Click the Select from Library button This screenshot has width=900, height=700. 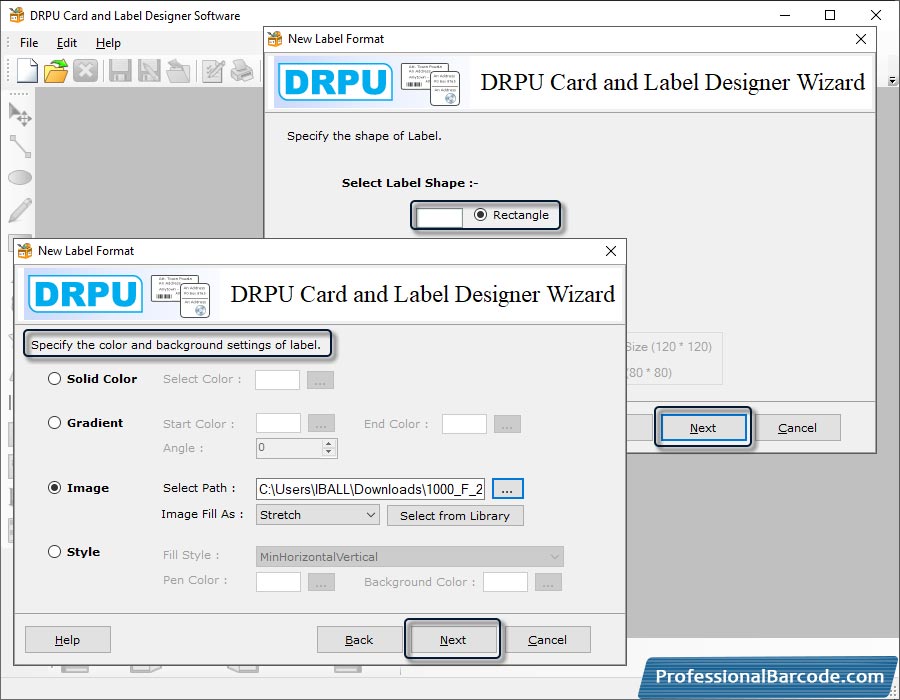(x=455, y=516)
